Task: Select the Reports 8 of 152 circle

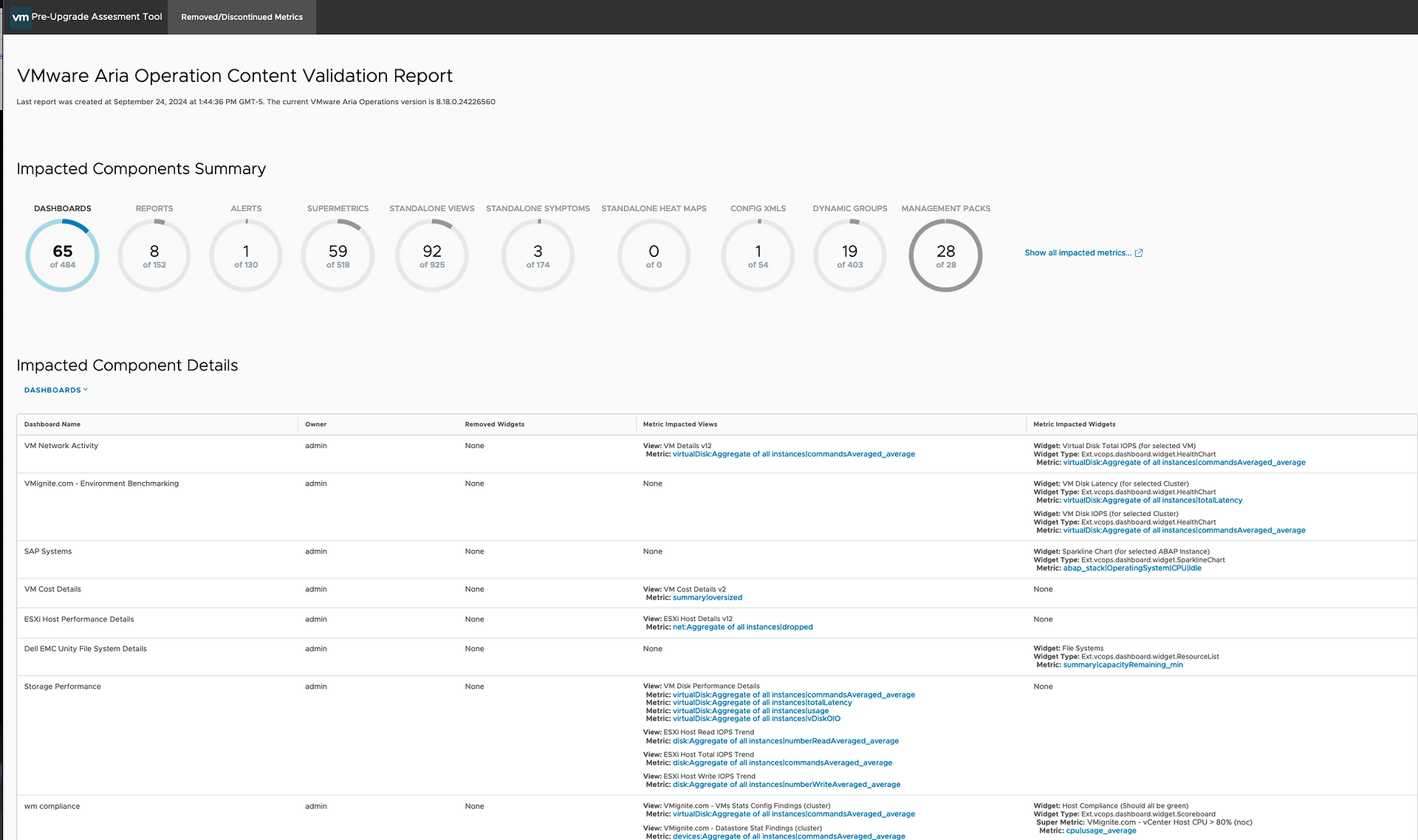Action: [x=154, y=255]
